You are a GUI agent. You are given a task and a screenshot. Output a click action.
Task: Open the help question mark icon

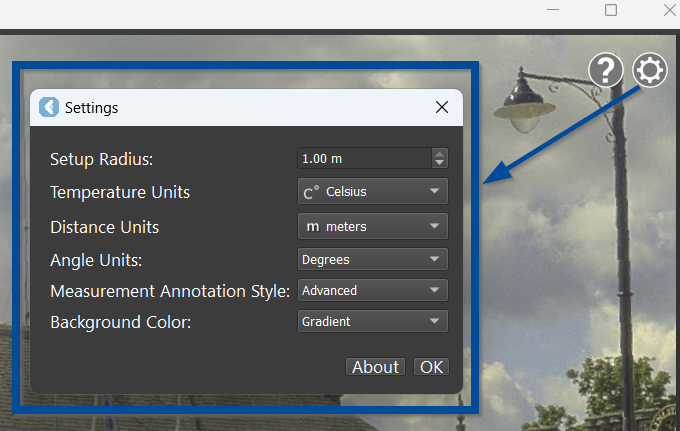[606, 70]
